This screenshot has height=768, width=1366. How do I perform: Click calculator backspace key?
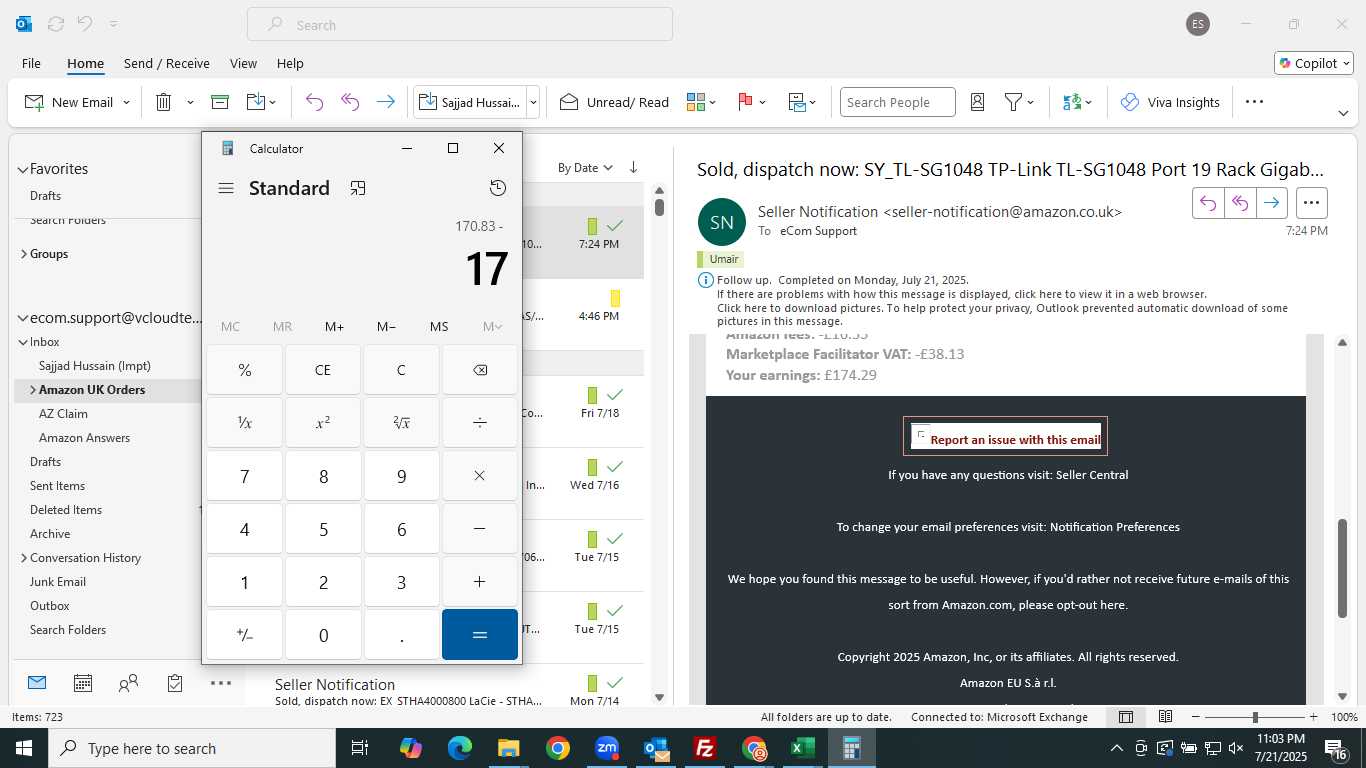pos(480,370)
